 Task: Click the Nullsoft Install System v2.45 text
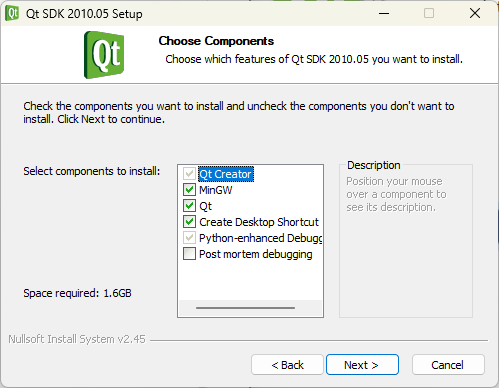click(x=77, y=339)
